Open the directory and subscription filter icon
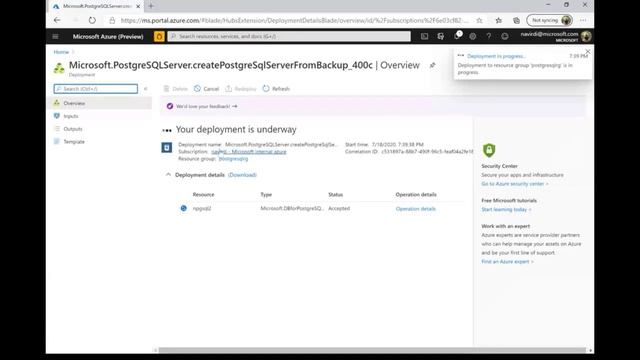 click(440, 36)
